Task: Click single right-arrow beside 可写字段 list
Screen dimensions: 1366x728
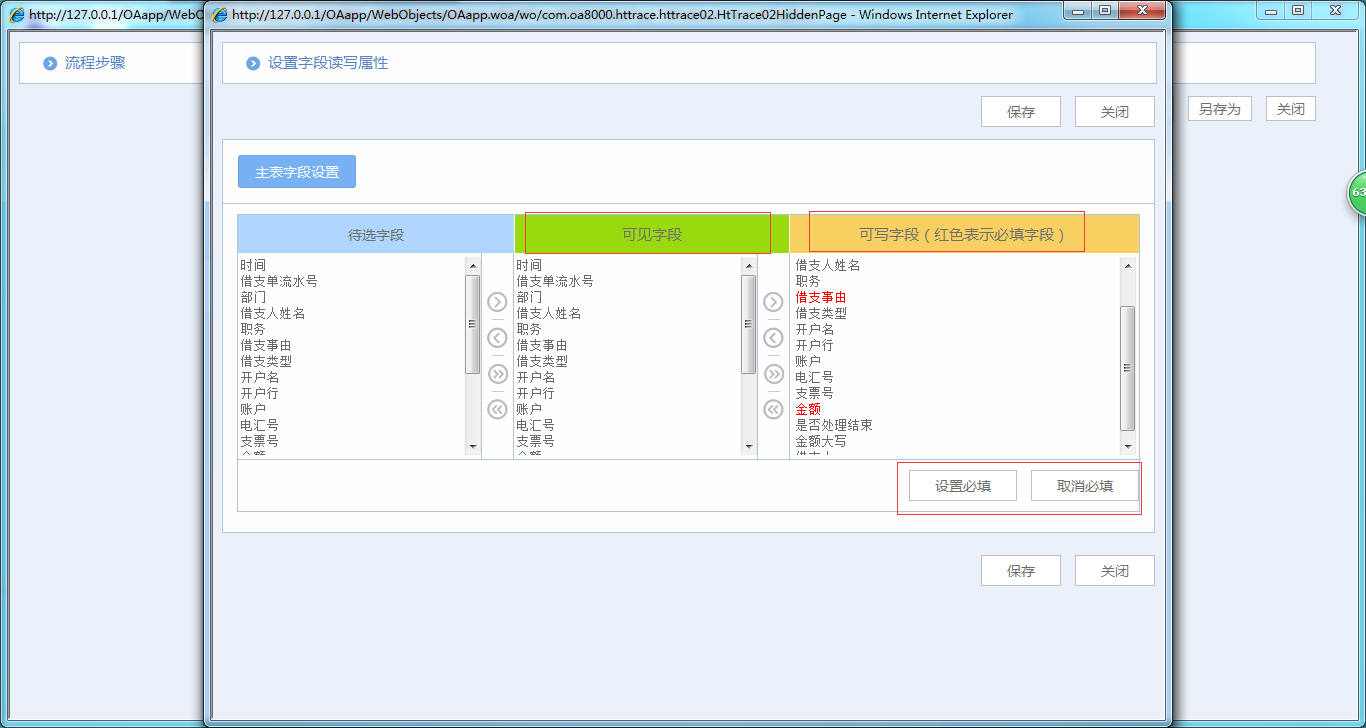Action: coord(772,302)
